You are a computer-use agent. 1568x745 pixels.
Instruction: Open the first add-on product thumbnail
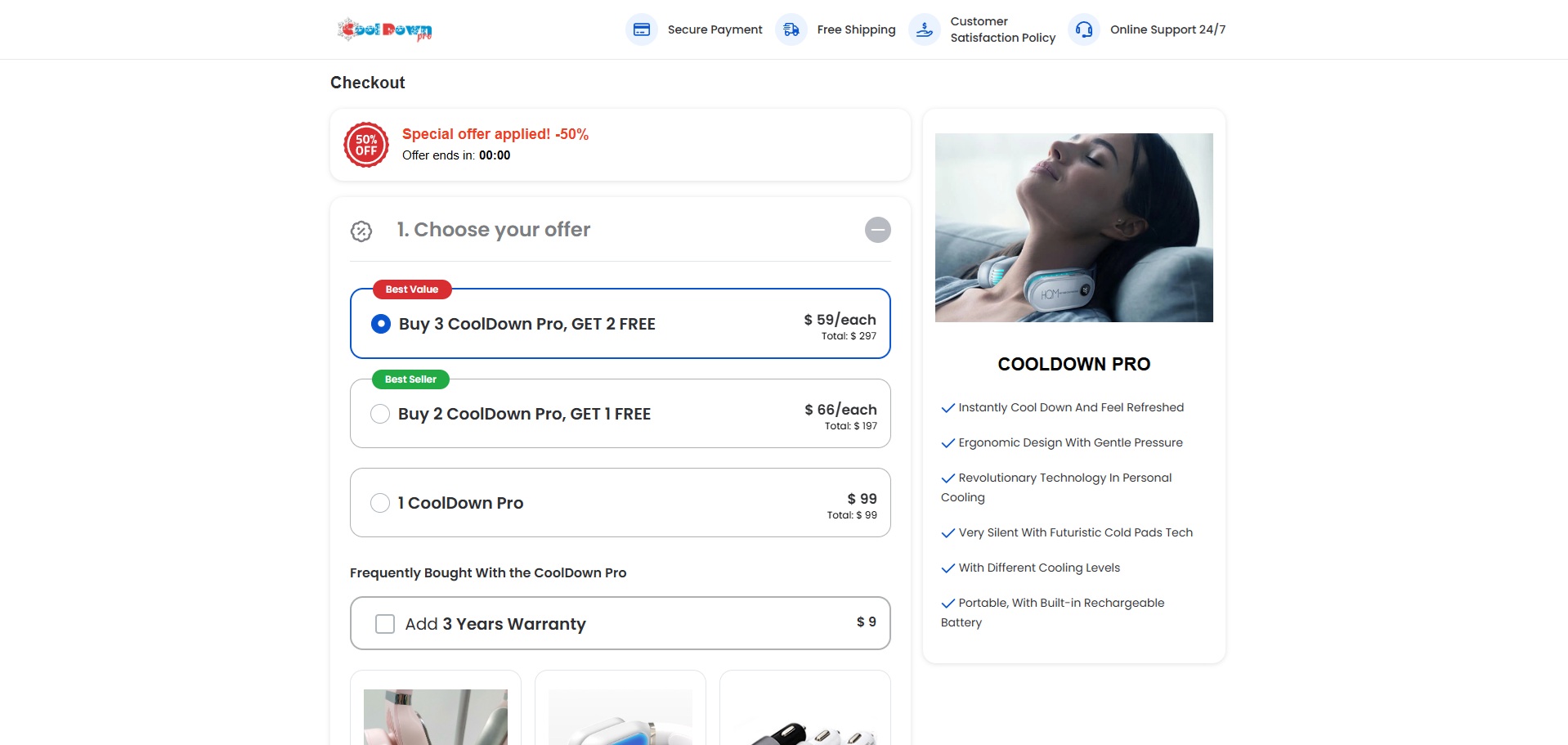coord(436,716)
